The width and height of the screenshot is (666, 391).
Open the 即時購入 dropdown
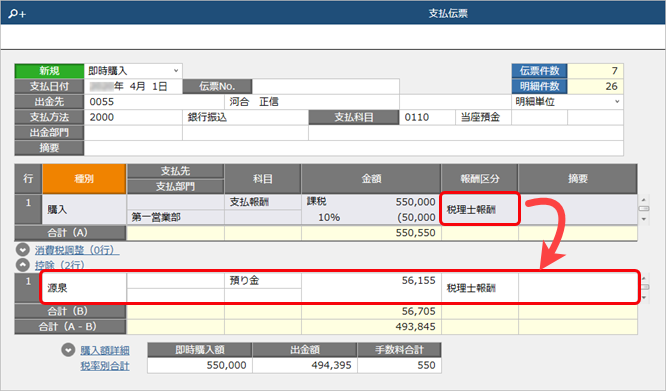click(133, 71)
